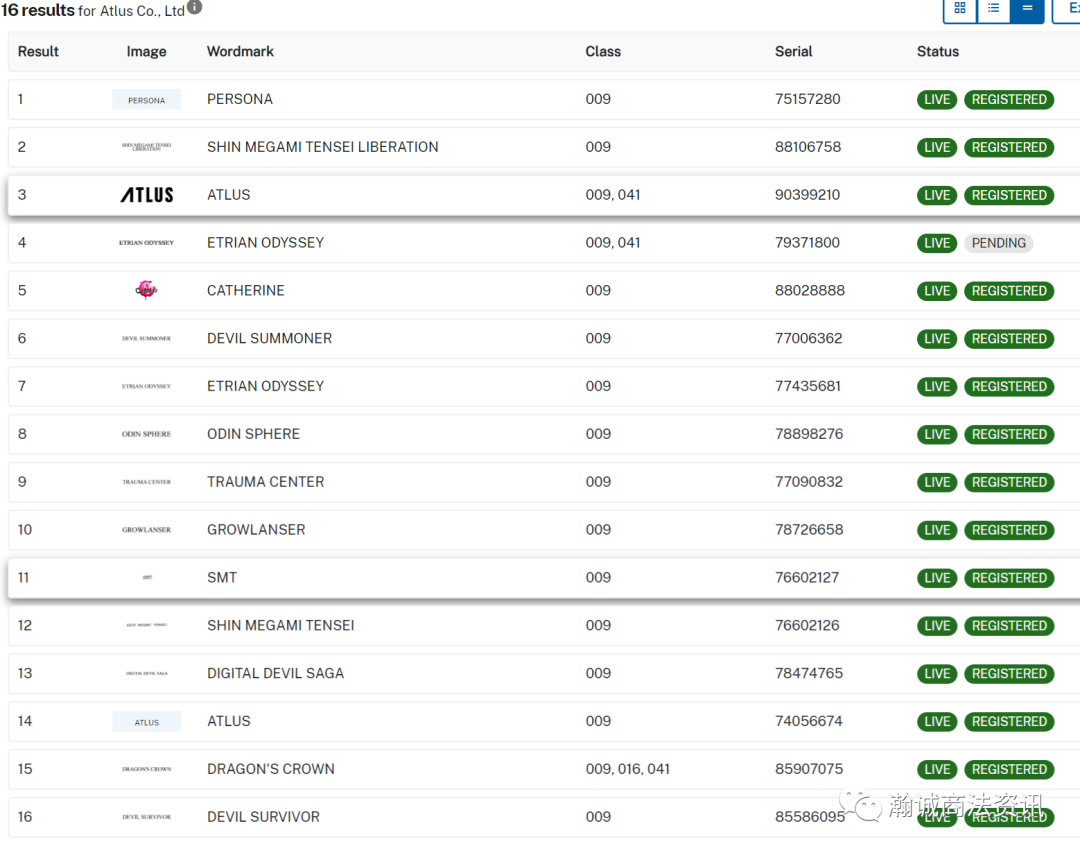1080x853 pixels.
Task: Open the ODIN SPHERE wordmark record
Action: [253, 434]
